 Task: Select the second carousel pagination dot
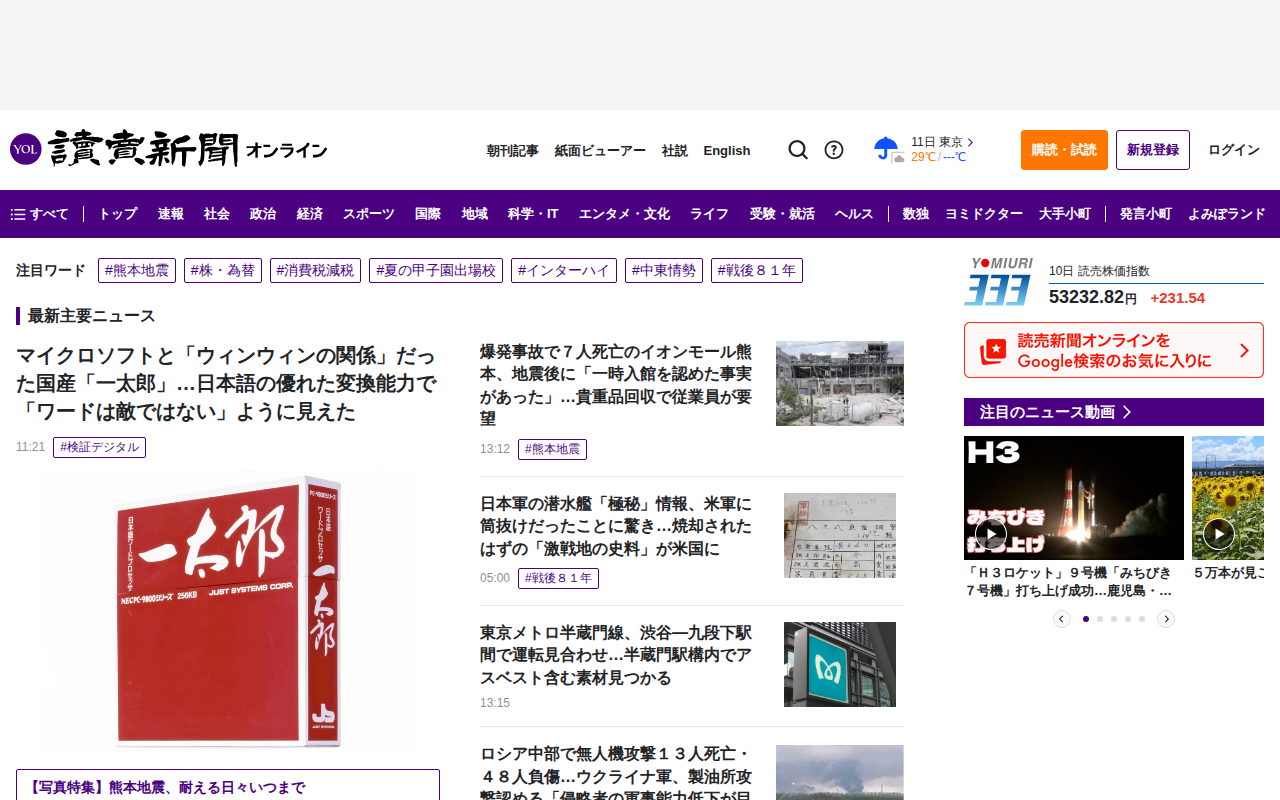coord(1100,619)
